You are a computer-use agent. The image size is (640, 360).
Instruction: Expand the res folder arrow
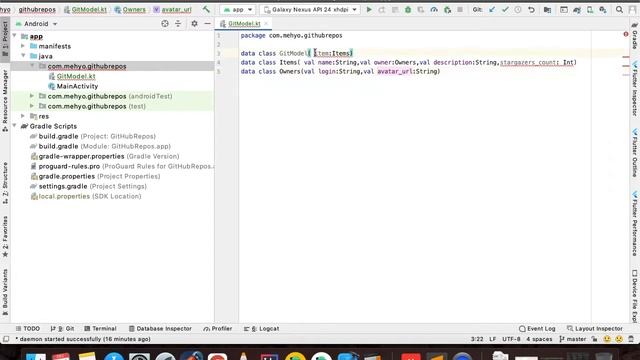(23, 116)
